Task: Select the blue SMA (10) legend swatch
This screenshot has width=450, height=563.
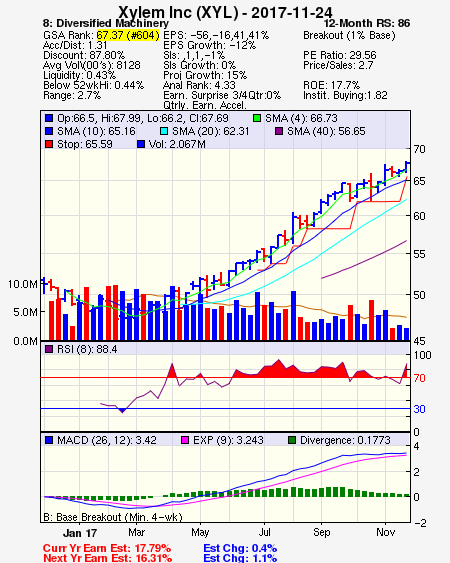Action: pyautogui.click(x=49, y=131)
